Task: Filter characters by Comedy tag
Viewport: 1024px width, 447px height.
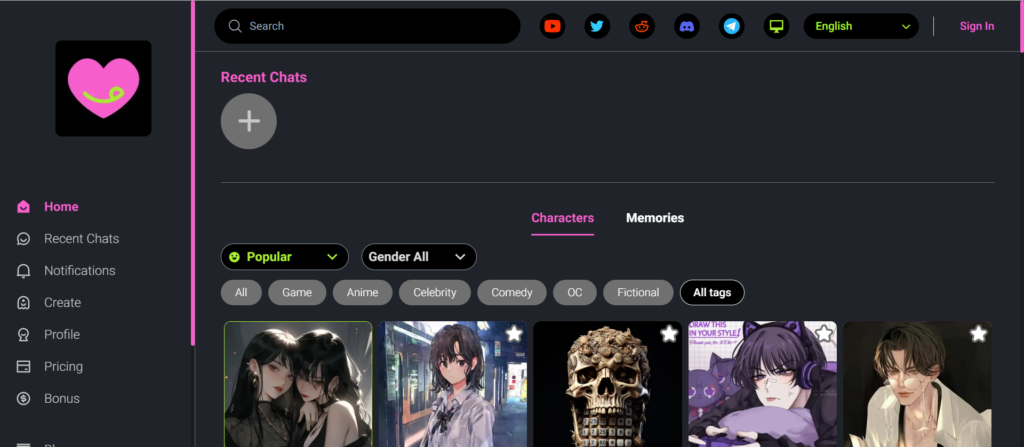Action: (512, 292)
